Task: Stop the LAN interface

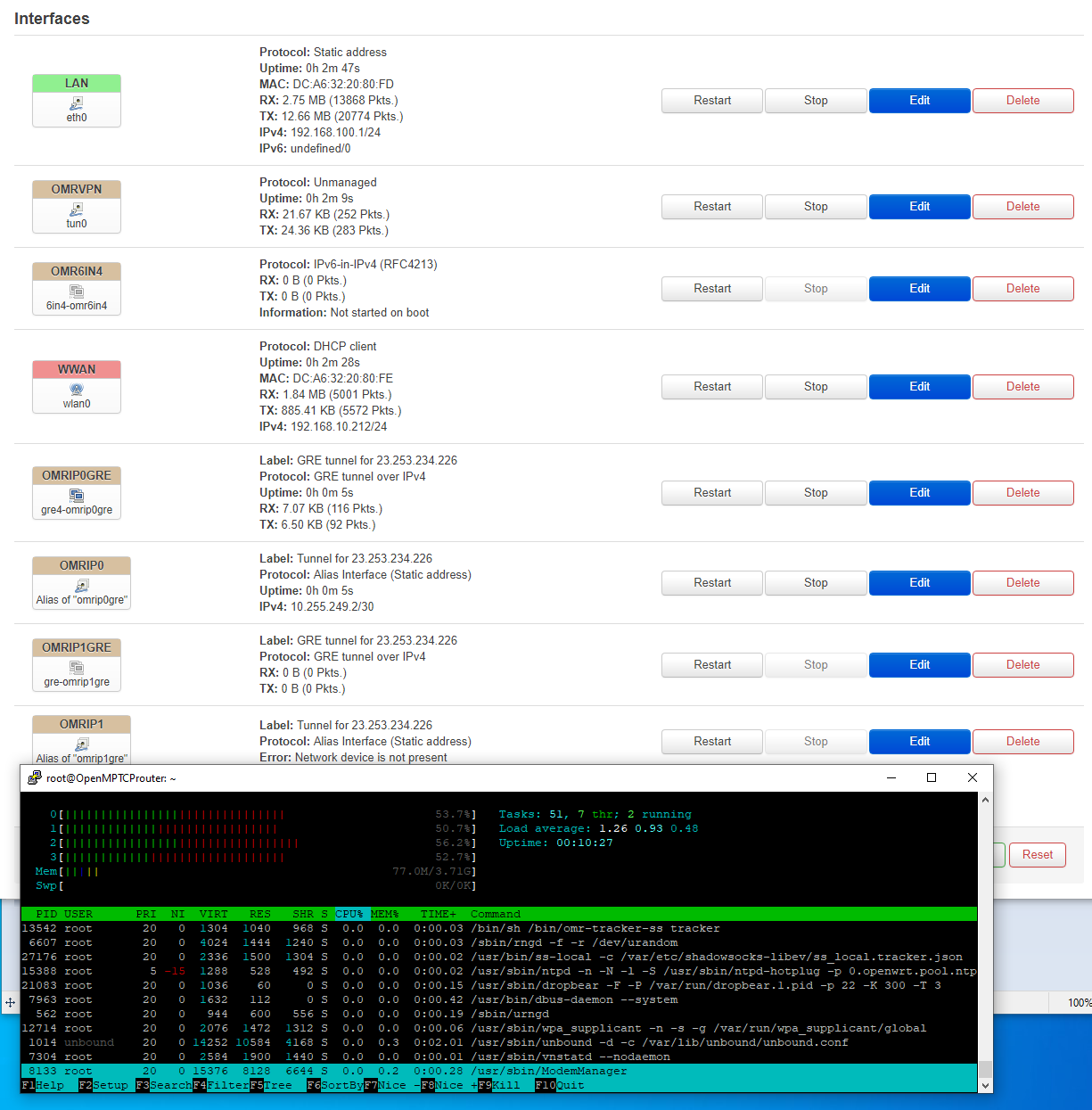Action: pyautogui.click(x=816, y=101)
